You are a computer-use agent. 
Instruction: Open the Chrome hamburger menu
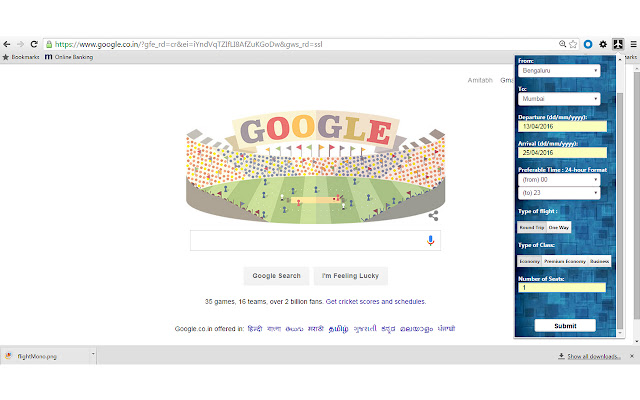pos(633,44)
